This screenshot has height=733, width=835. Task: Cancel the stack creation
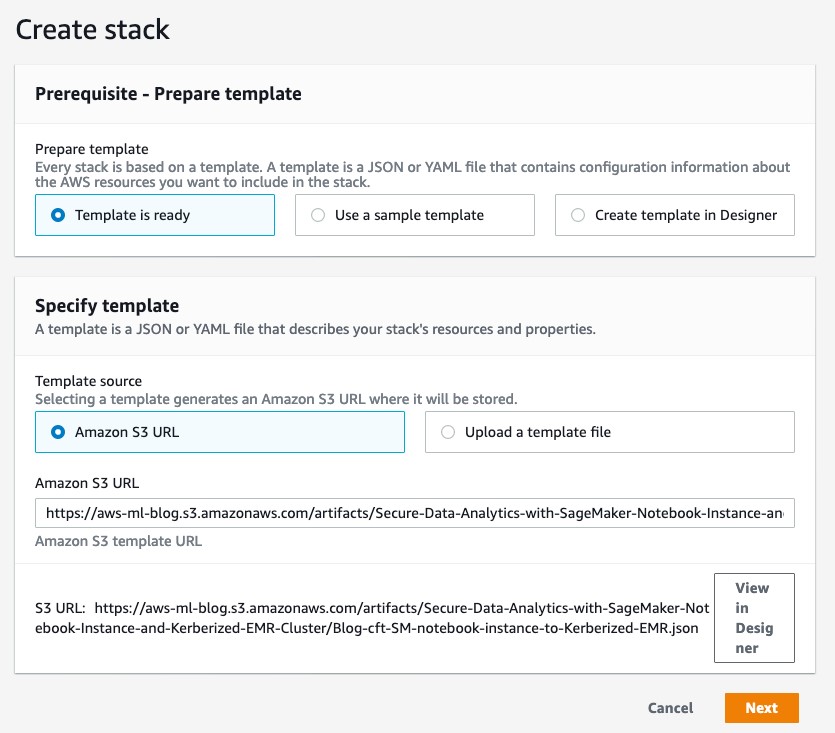670,708
